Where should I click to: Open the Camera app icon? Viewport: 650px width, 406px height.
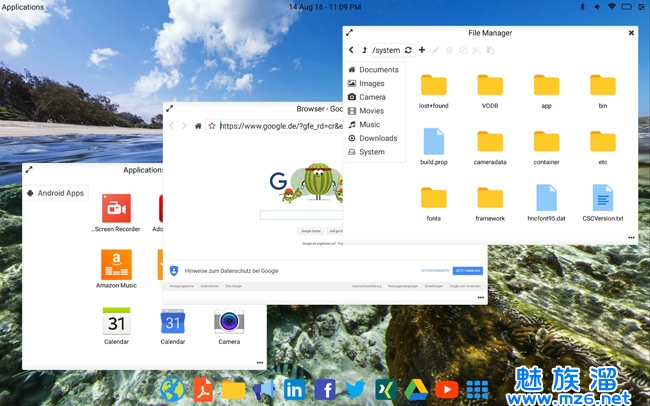[229, 321]
